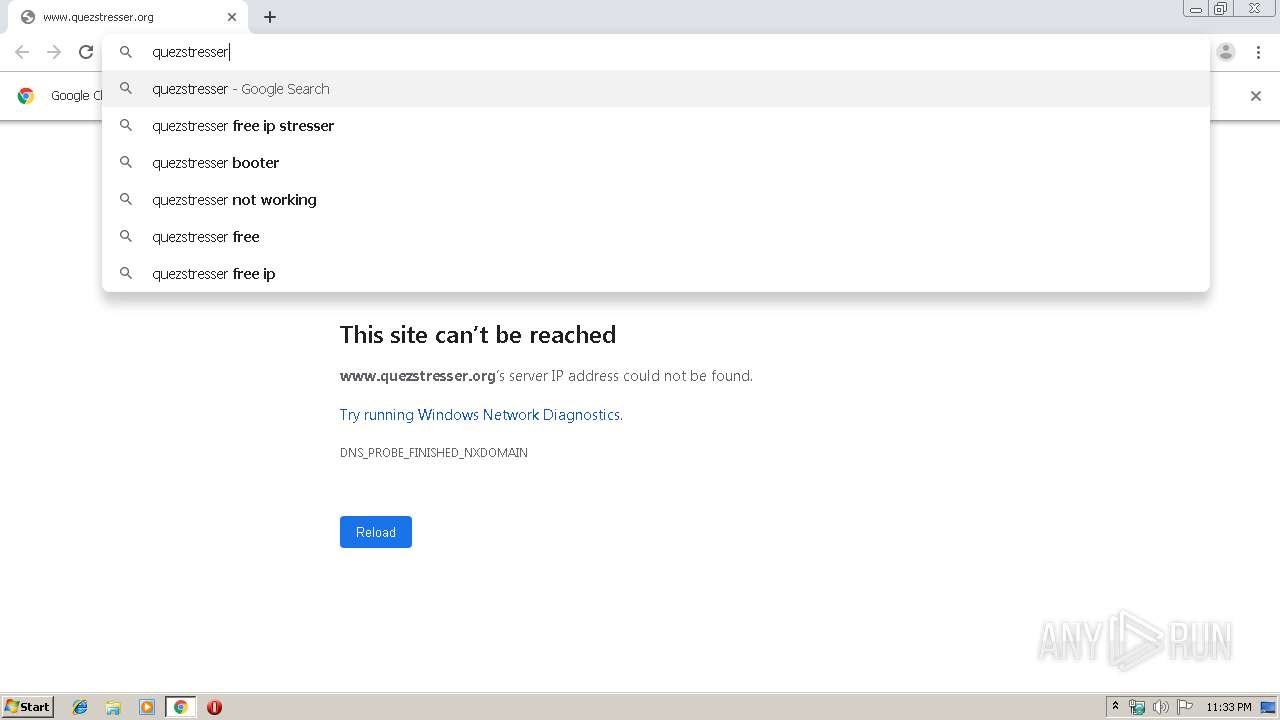The height and width of the screenshot is (720, 1280).
Task: Choose suggestion 'quezstresser not working'
Action: (656, 200)
